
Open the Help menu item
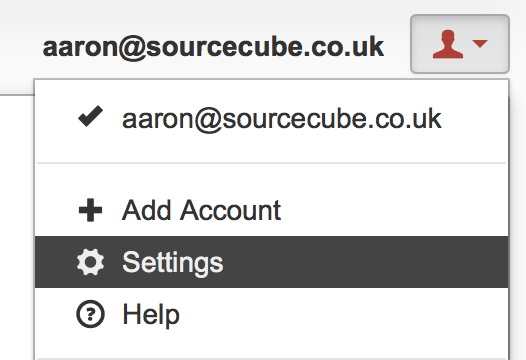coord(271,314)
